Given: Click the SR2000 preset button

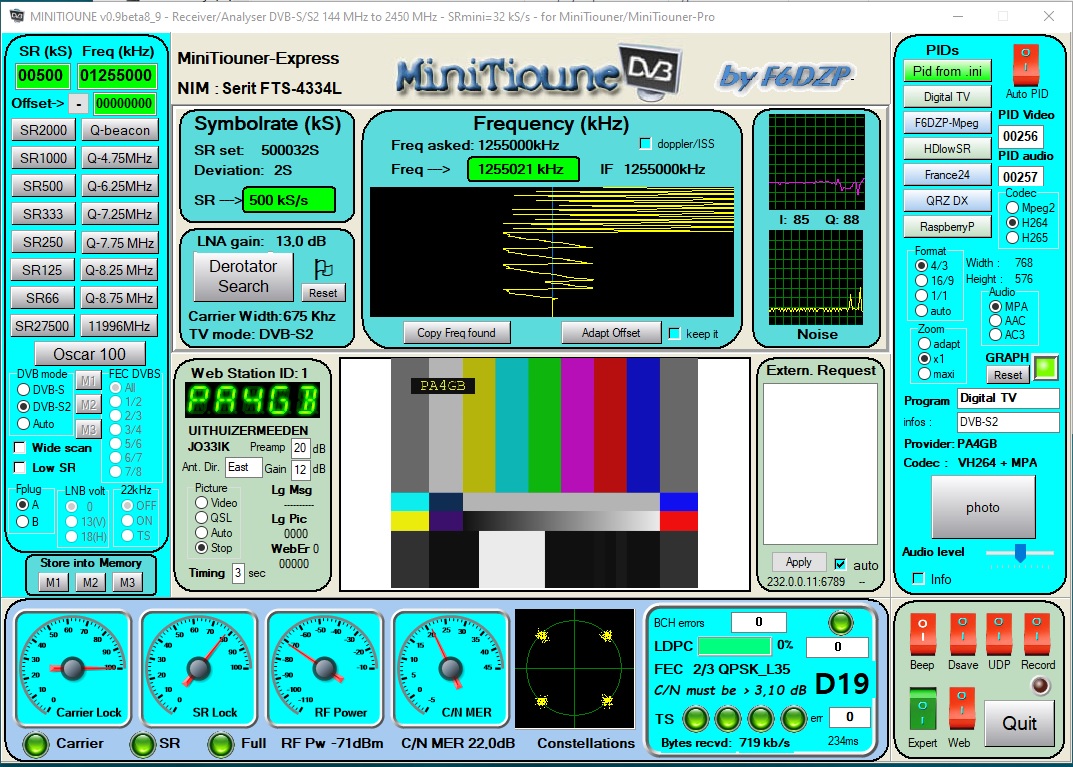Looking at the screenshot, I should (43, 130).
